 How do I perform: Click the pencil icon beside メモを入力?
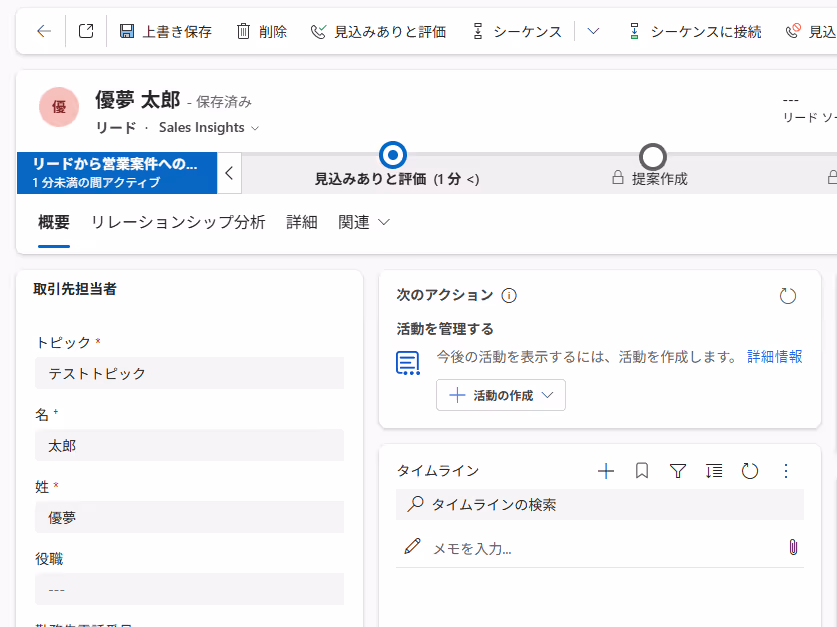click(412, 546)
